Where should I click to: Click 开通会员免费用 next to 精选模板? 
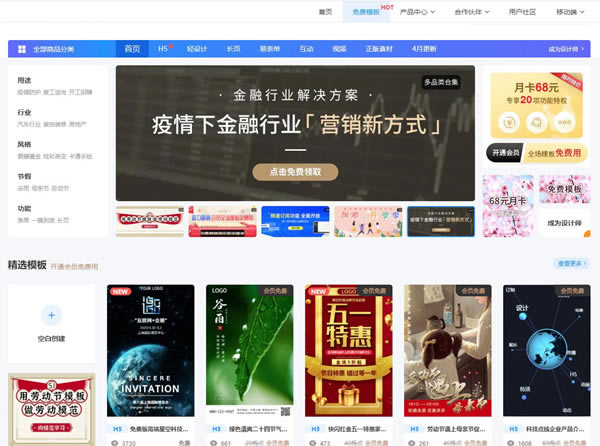pyautogui.click(x=74, y=267)
